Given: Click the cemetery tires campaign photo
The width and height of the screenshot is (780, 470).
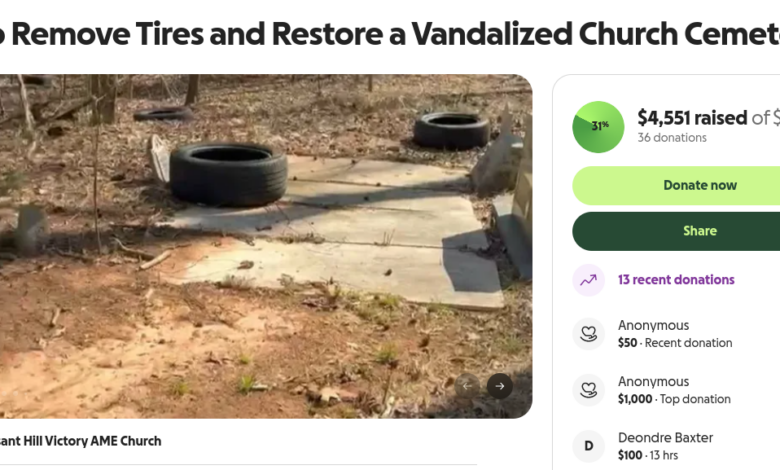Looking at the screenshot, I should pyautogui.click(x=266, y=246).
